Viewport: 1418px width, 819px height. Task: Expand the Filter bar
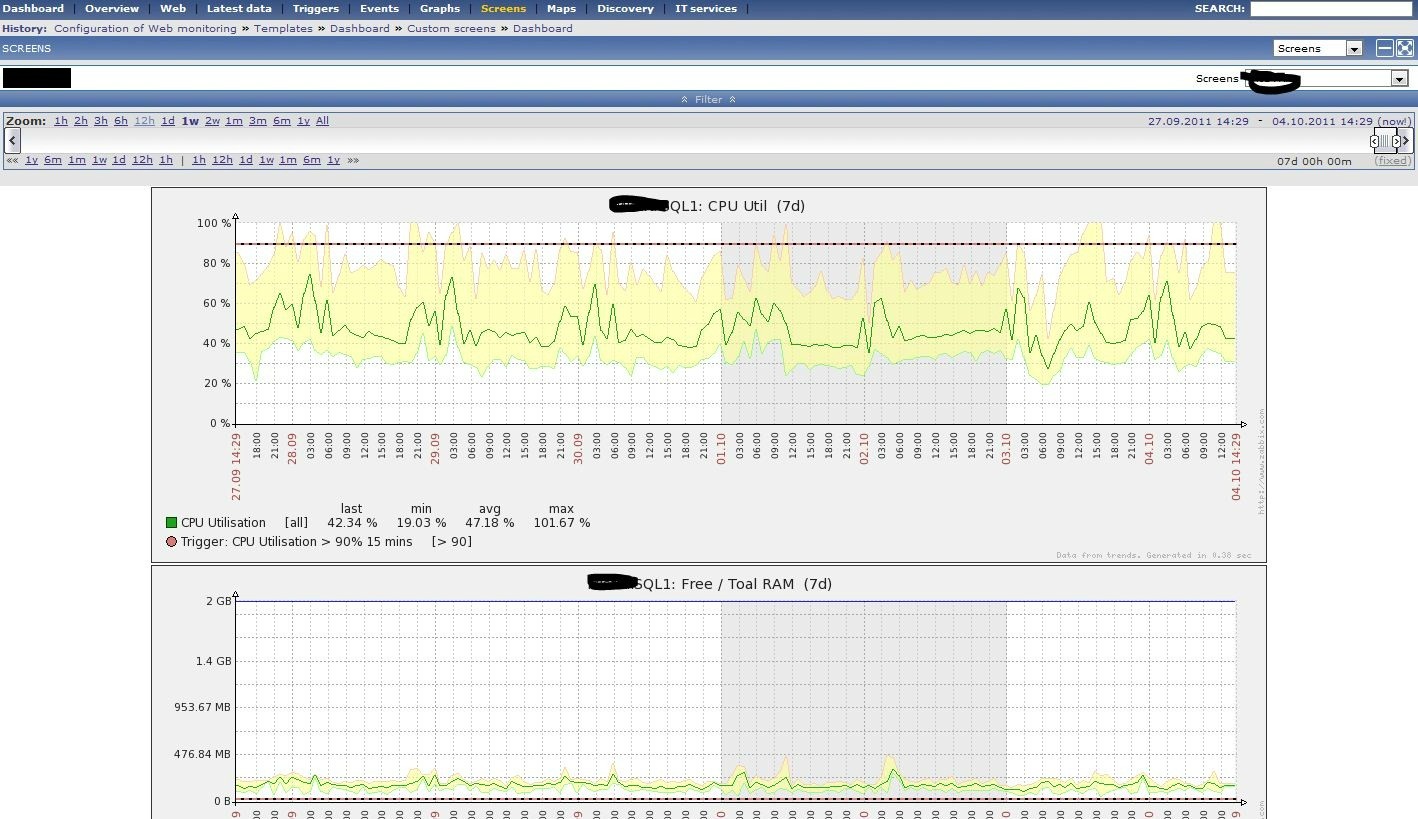coord(708,99)
